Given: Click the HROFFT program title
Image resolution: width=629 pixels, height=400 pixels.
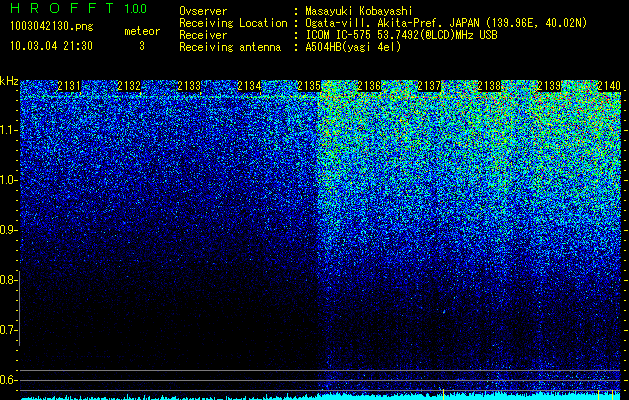Looking at the screenshot, I should pyautogui.click(x=62, y=8).
